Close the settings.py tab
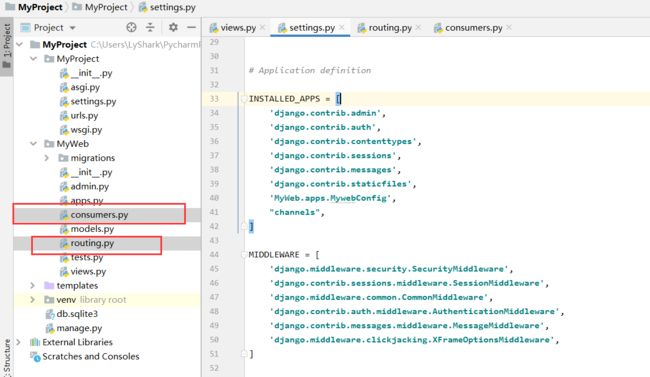650x377 pixels. [x=342, y=27]
